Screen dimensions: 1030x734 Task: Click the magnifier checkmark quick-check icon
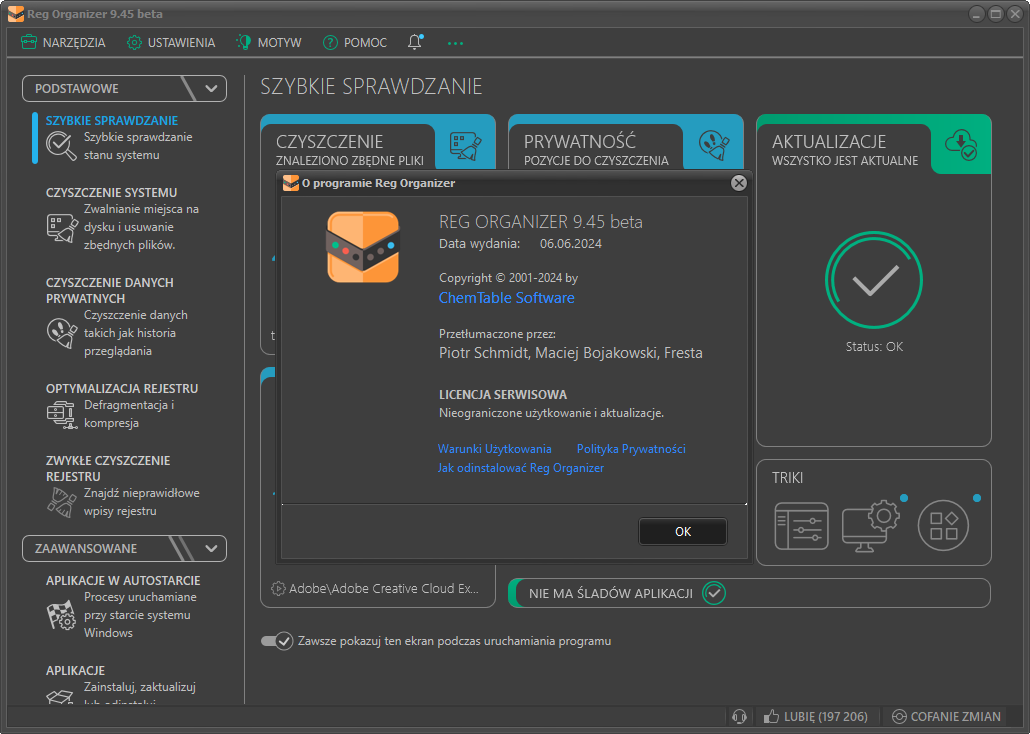tap(61, 145)
